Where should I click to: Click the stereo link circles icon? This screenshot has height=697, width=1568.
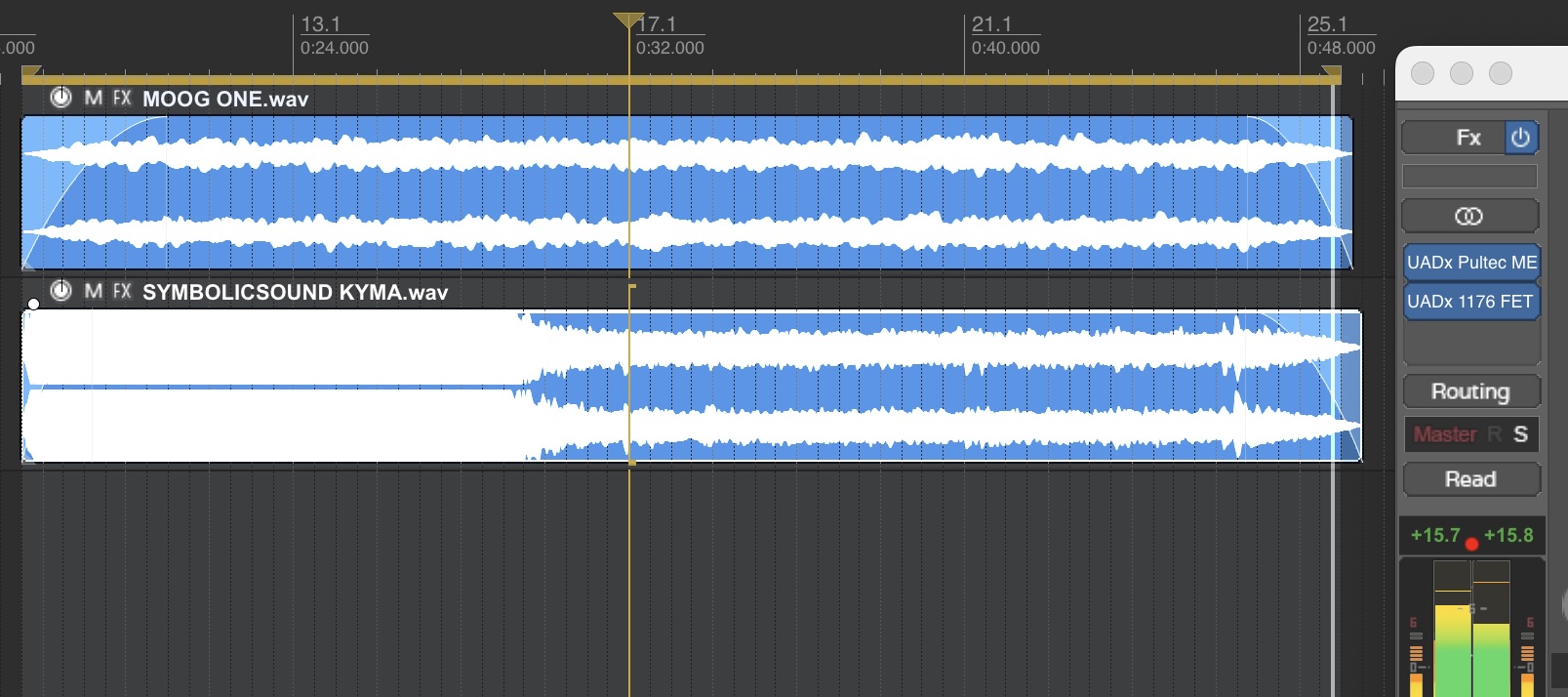(1469, 216)
